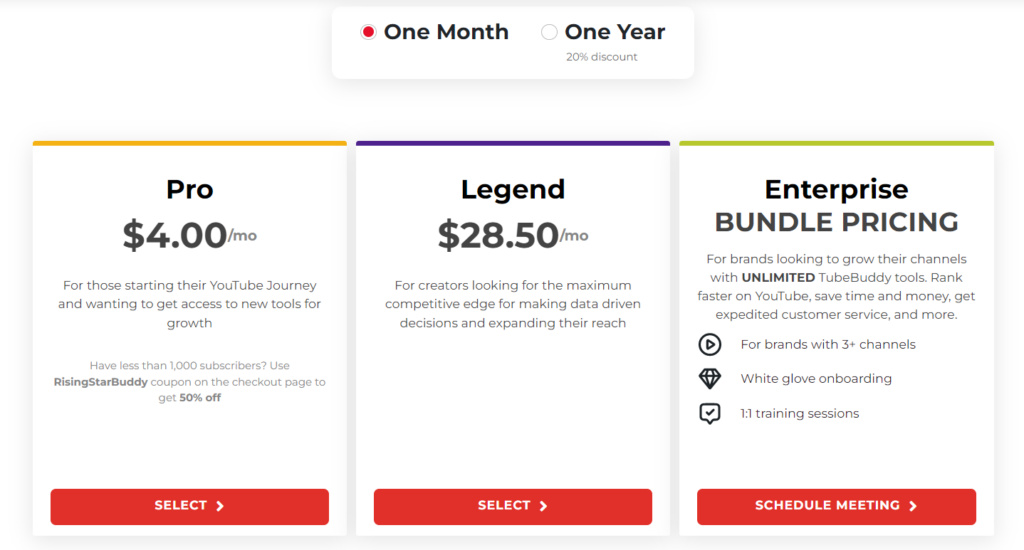Image resolution: width=1024 pixels, height=550 pixels.
Task: Click the One Year label text
Action: 614,32
